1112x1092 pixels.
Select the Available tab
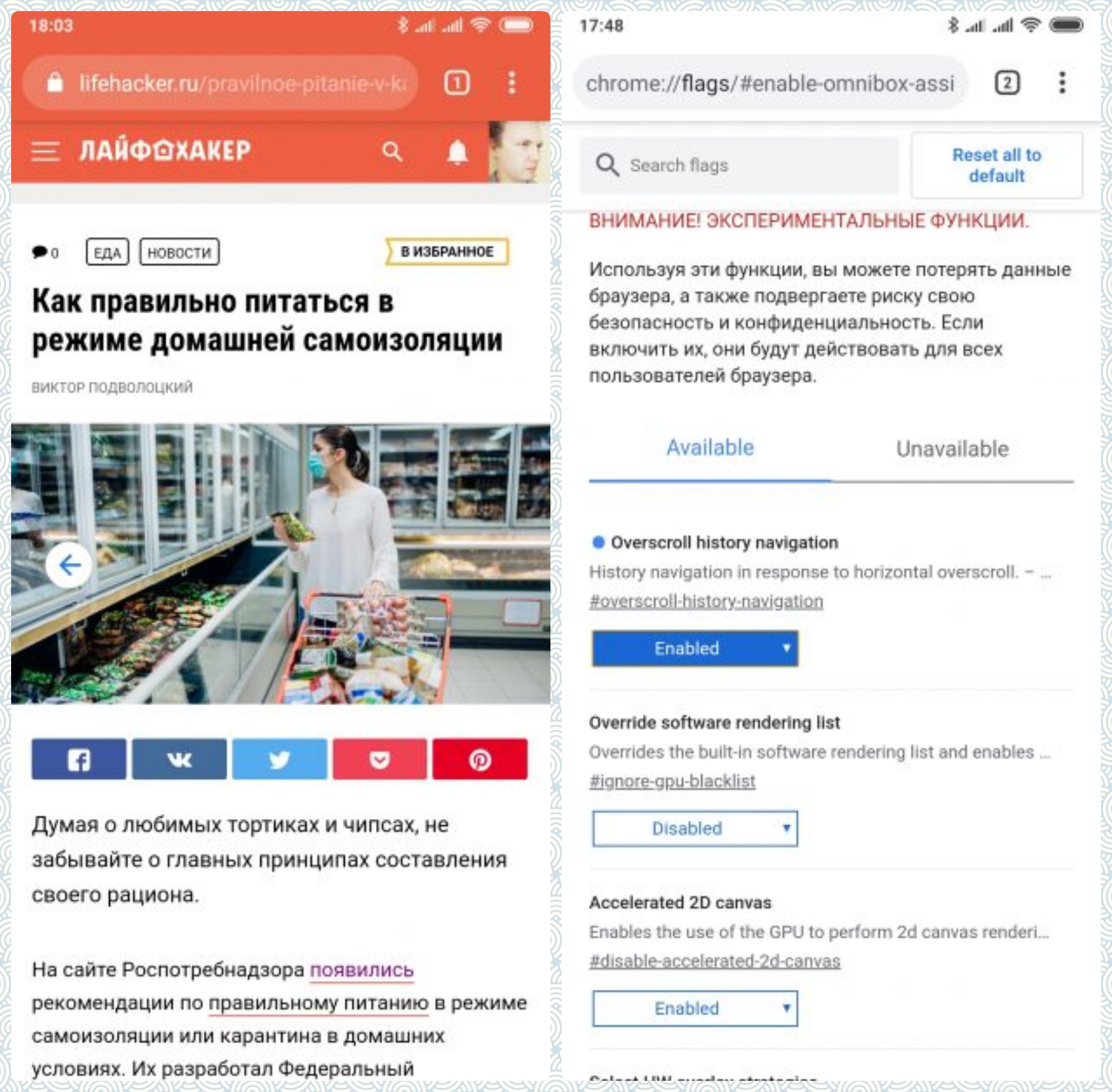(710, 448)
